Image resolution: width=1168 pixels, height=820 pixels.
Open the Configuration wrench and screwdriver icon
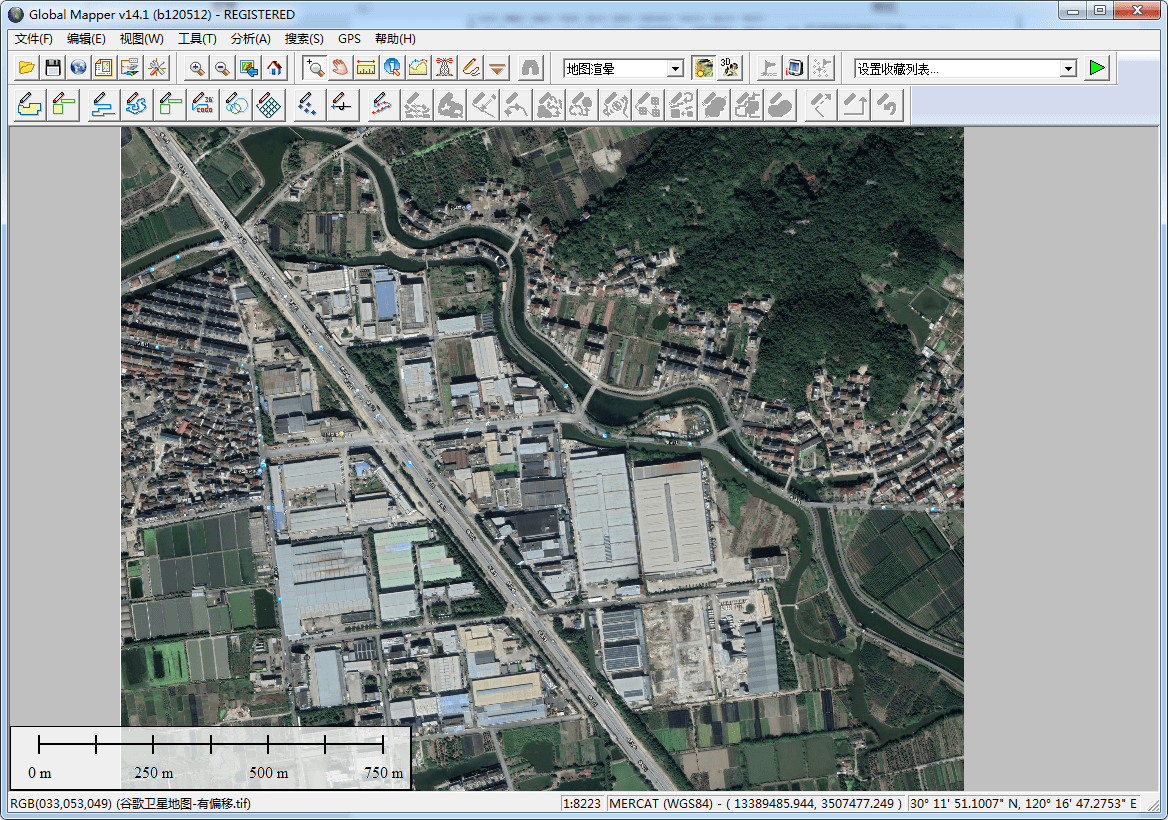click(156, 68)
